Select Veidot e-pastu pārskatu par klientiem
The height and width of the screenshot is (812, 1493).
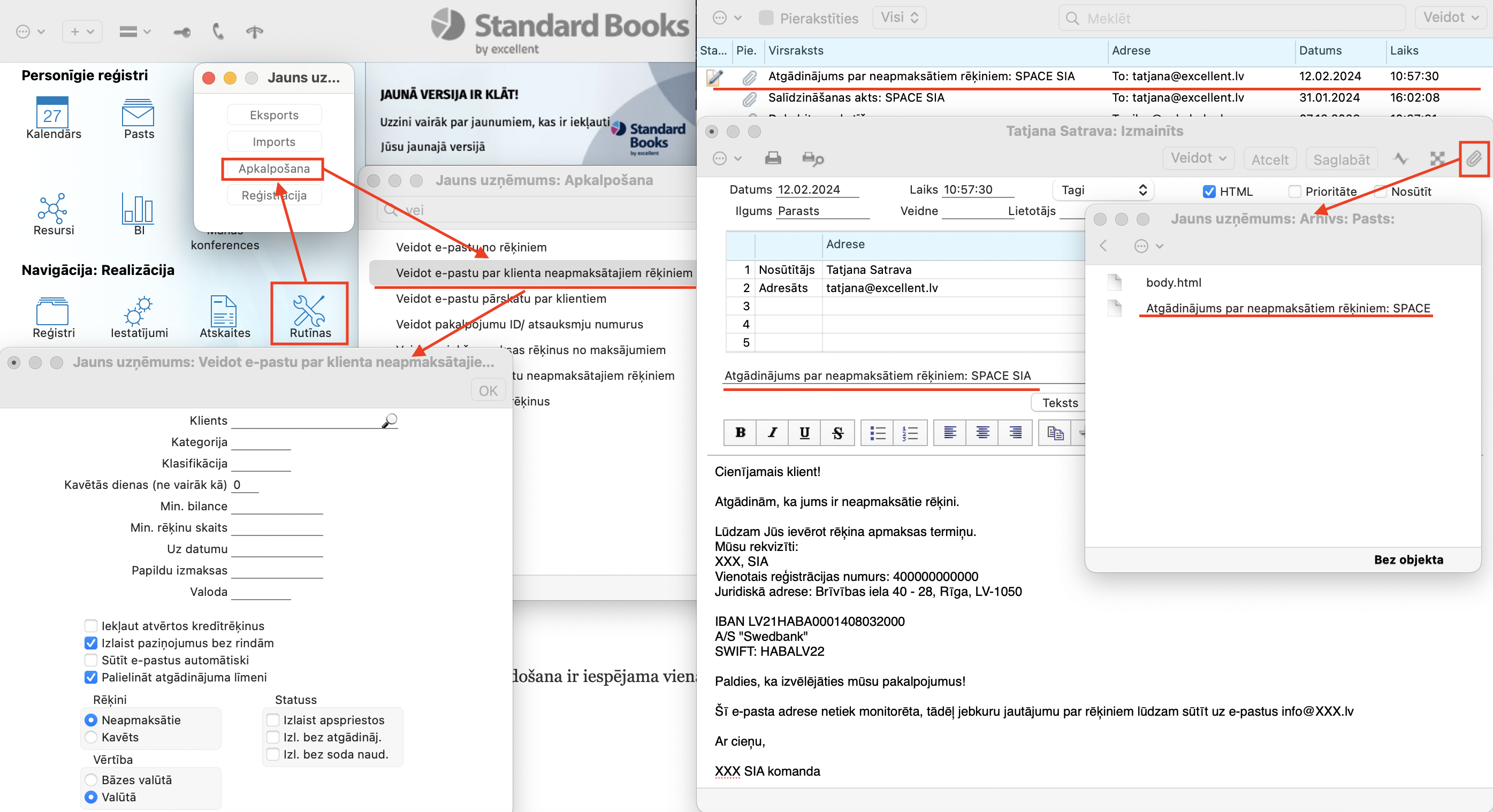[x=501, y=298]
